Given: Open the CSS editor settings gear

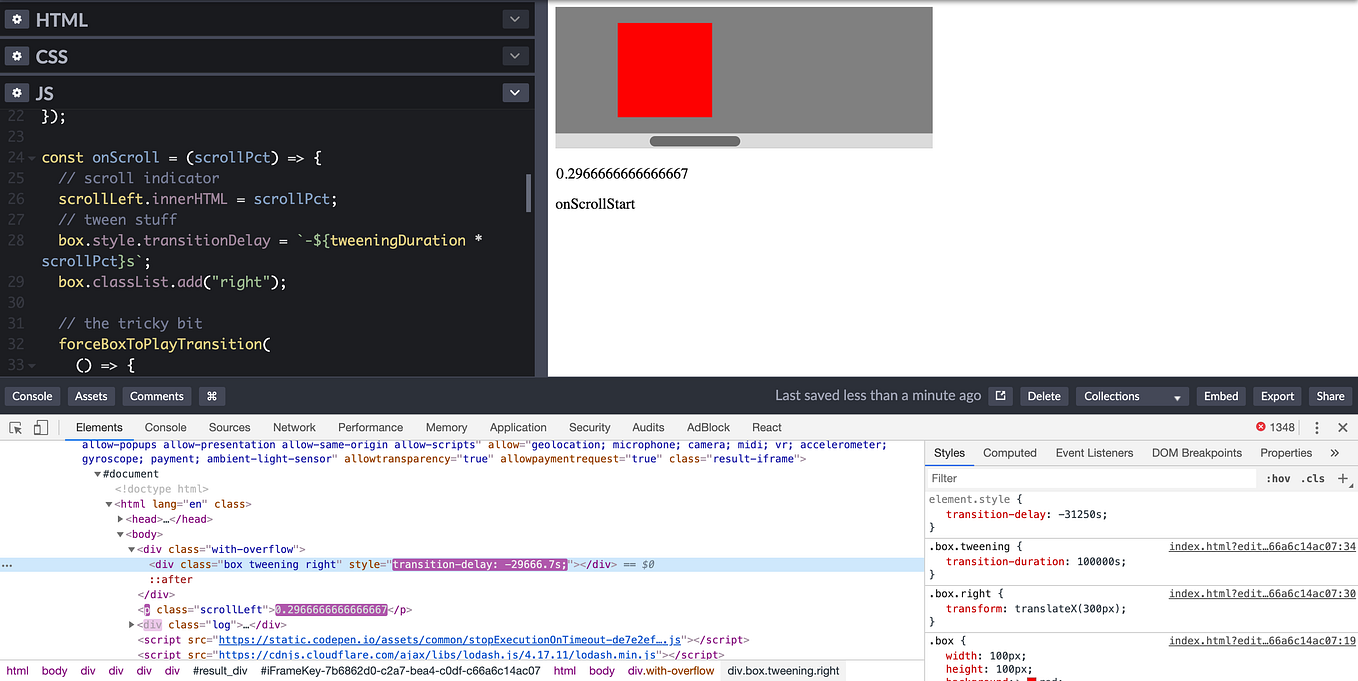Looking at the screenshot, I should pos(16,56).
